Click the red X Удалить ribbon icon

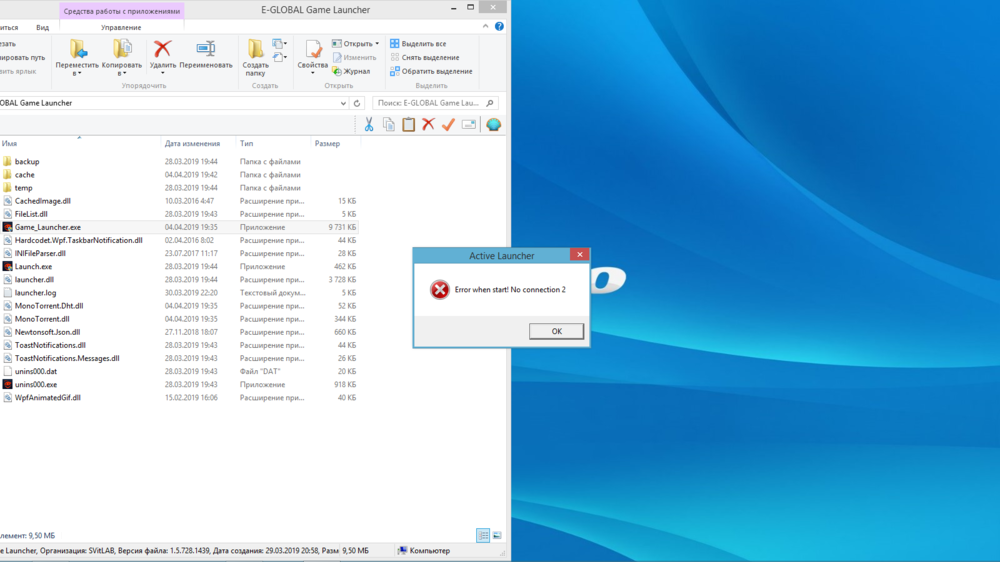click(x=163, y=50)
